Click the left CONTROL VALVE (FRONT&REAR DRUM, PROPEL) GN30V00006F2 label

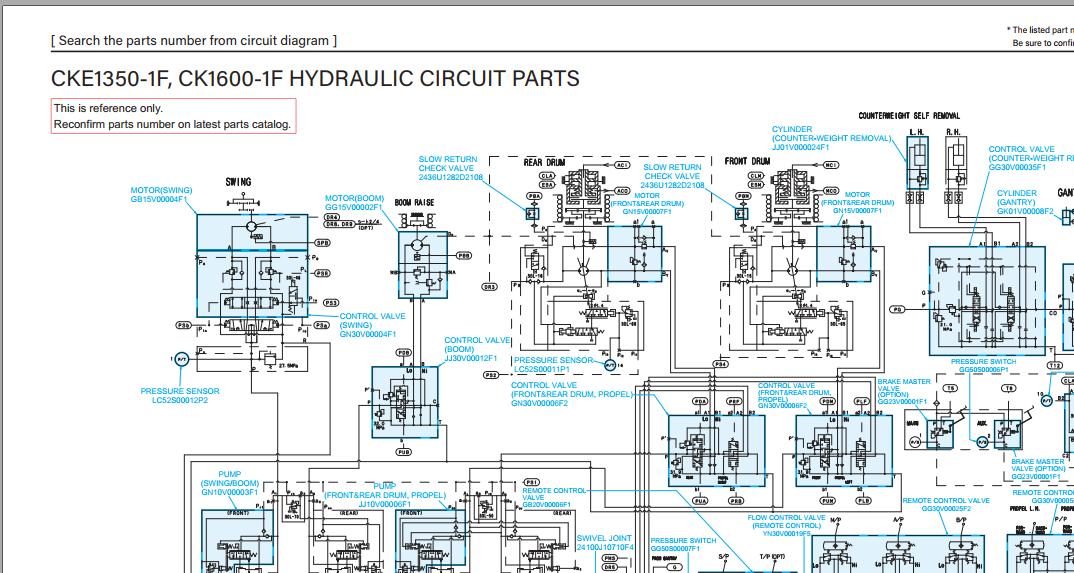573,394
